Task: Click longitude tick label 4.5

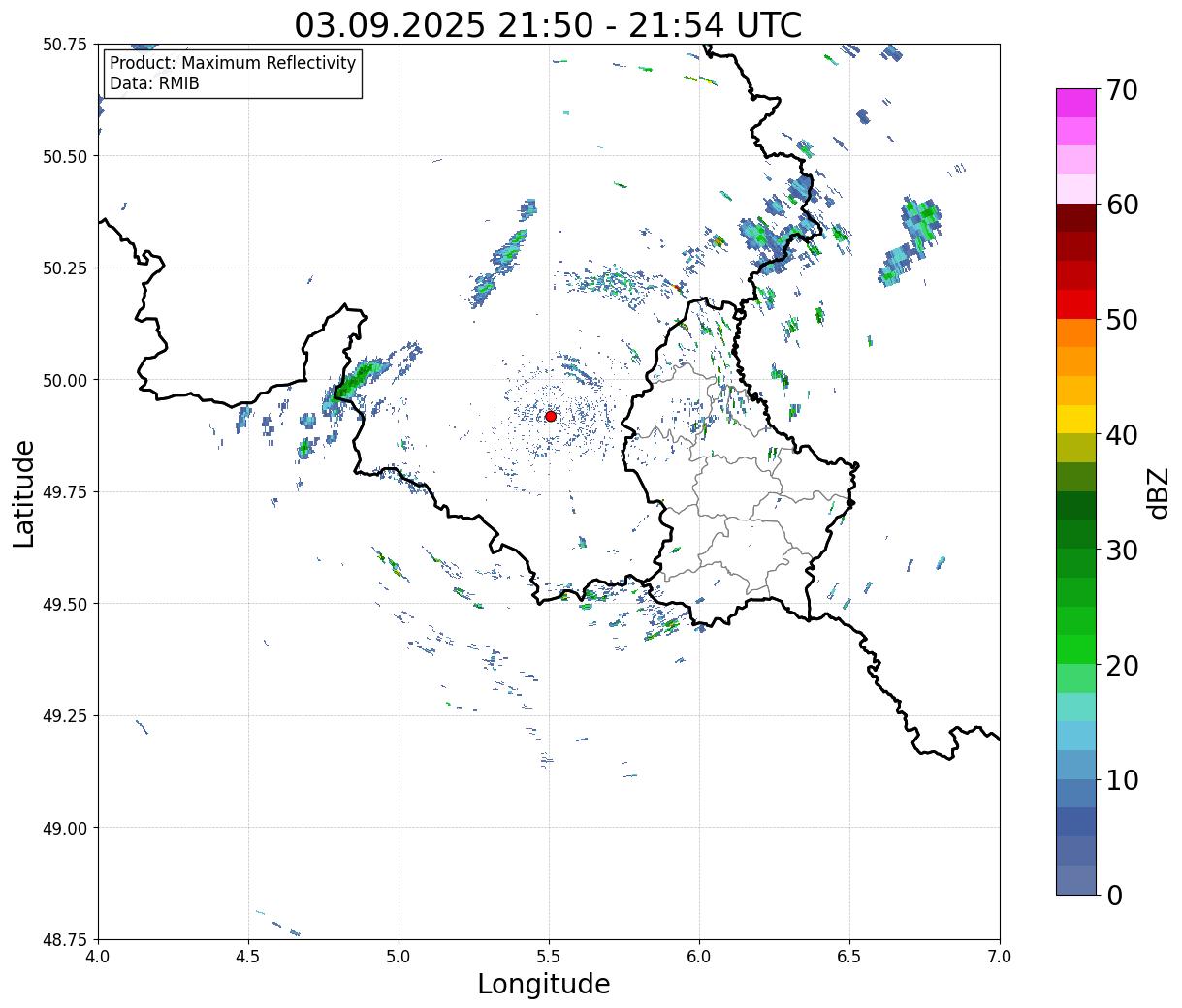Action: point(248,957)
